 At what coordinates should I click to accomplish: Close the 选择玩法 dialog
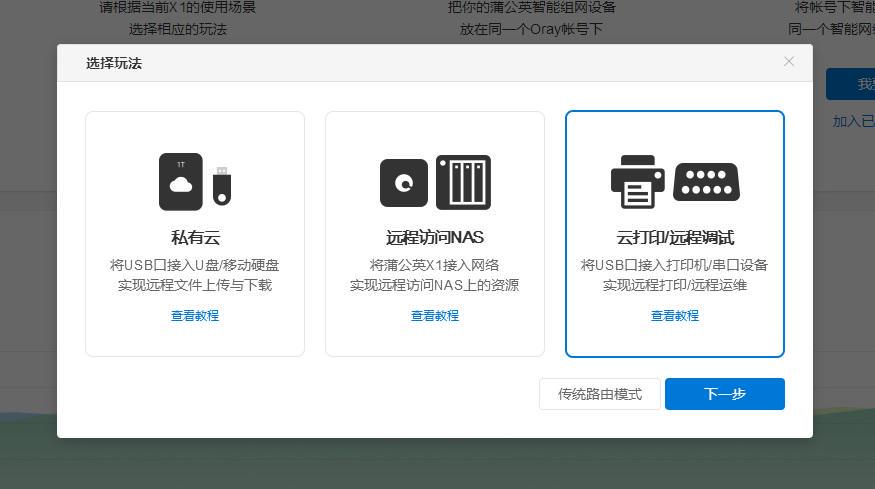(x=789, y=61)
